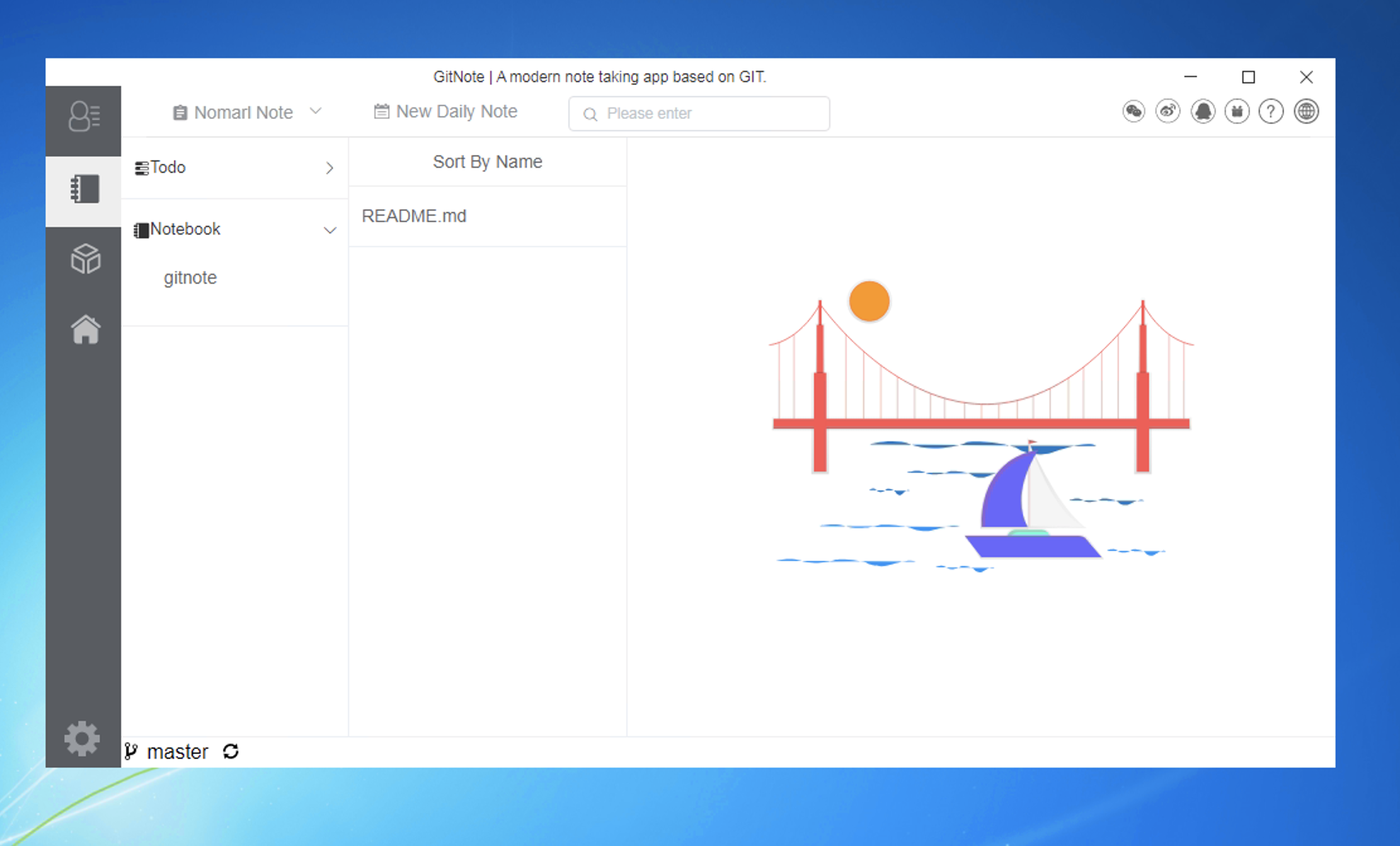Screen dimensions: 1400x846
Task: Collapse the Notebook section chevron
Action: [330, 230]
